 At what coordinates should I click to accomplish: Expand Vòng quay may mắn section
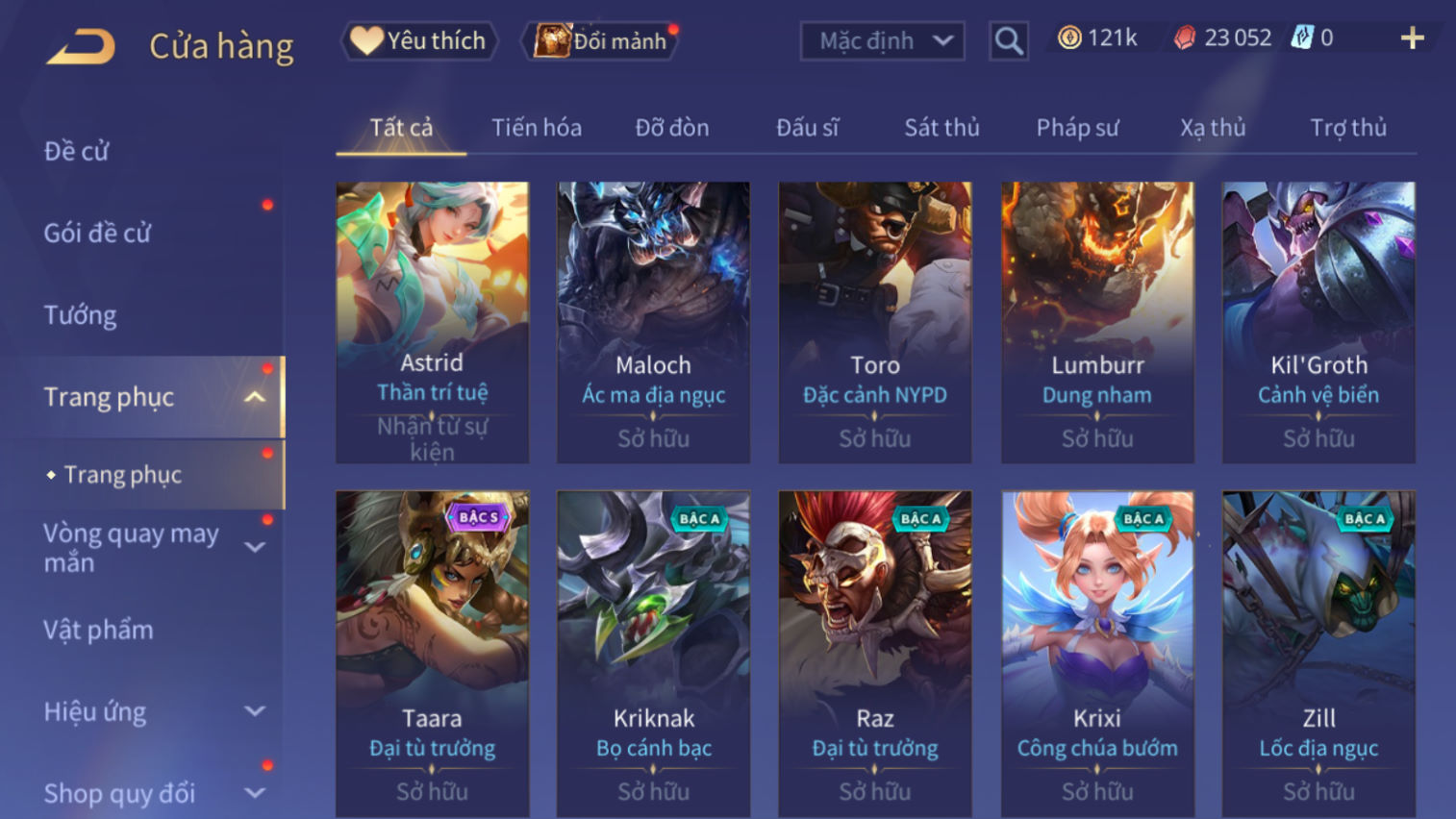point(255,547)
